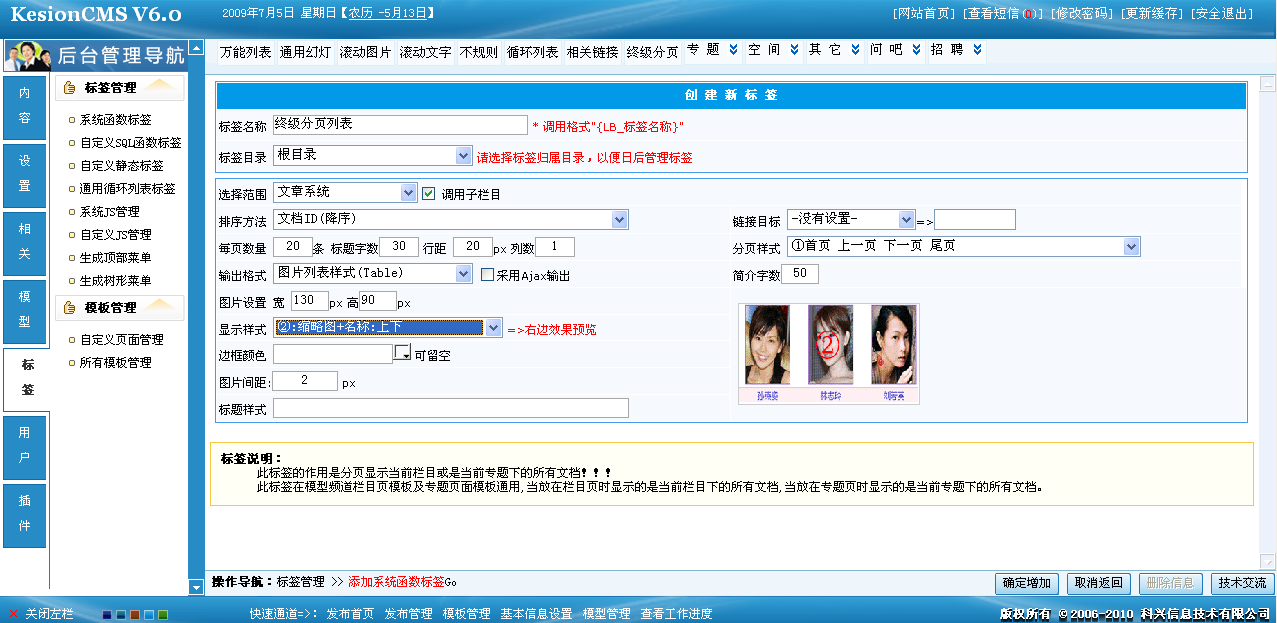Select the green theme color square
The height and width of the screenshot is (623, 1277).
[163, 614]
